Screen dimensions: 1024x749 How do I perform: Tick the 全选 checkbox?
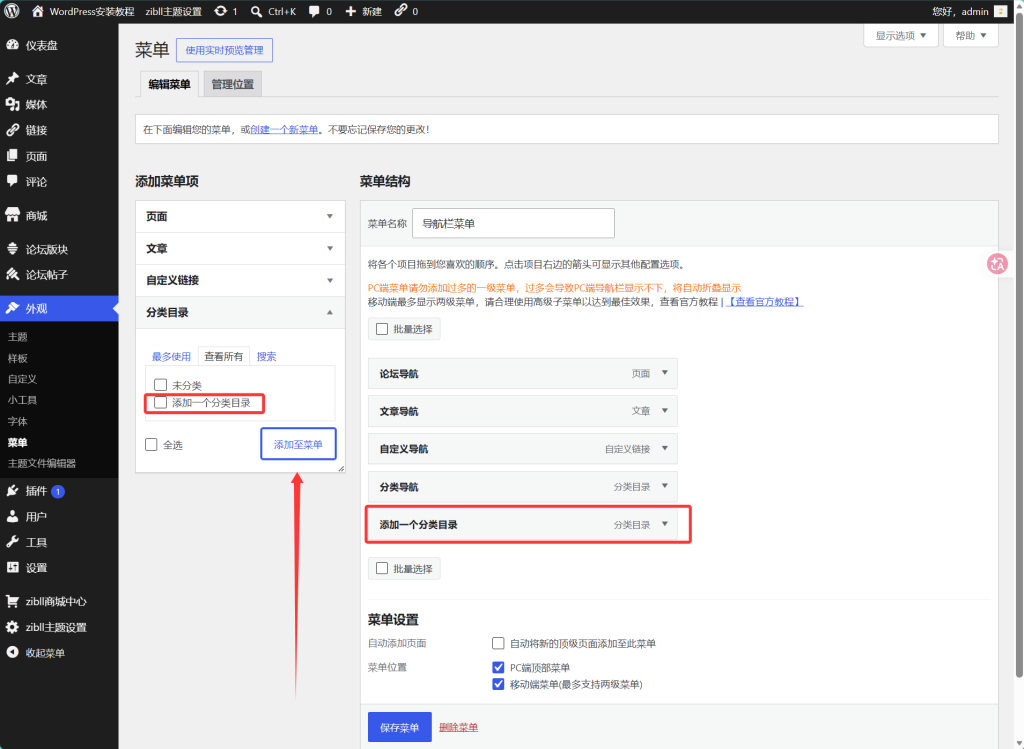pyautogui.click(x=152, y=445)
